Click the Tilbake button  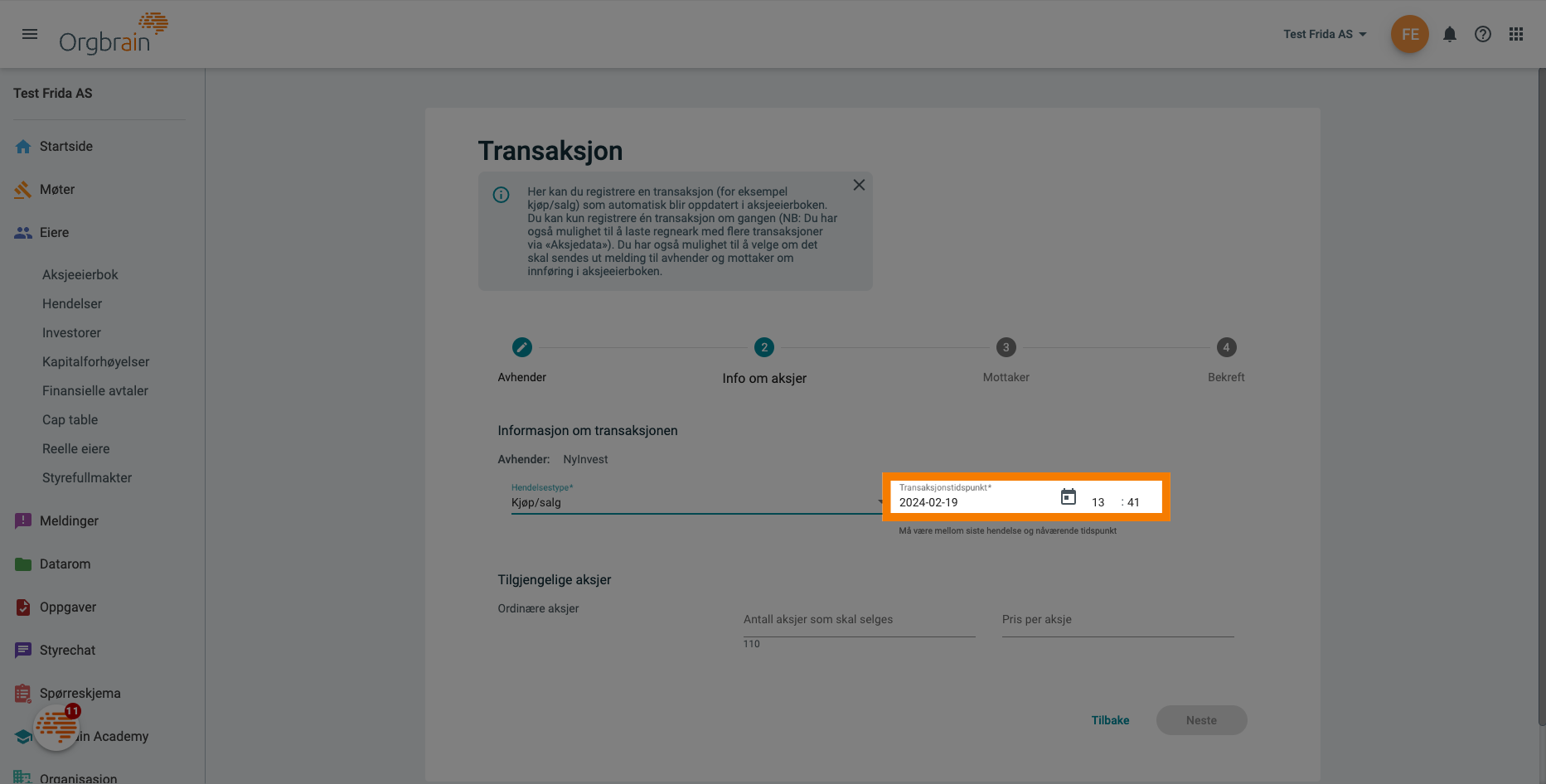[x=1110, y=720]
